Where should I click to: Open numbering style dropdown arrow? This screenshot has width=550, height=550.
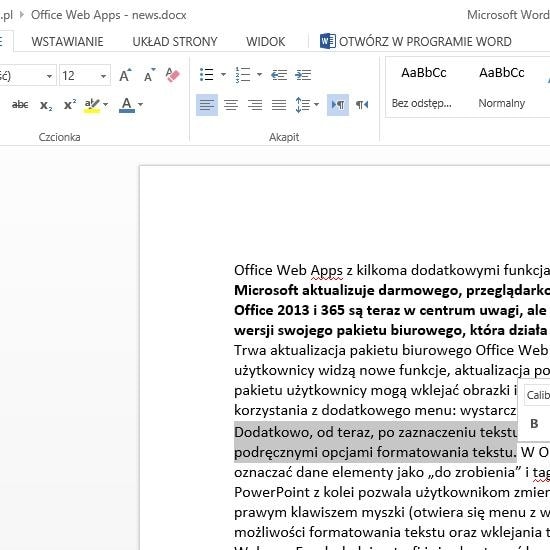coord(259,74)
